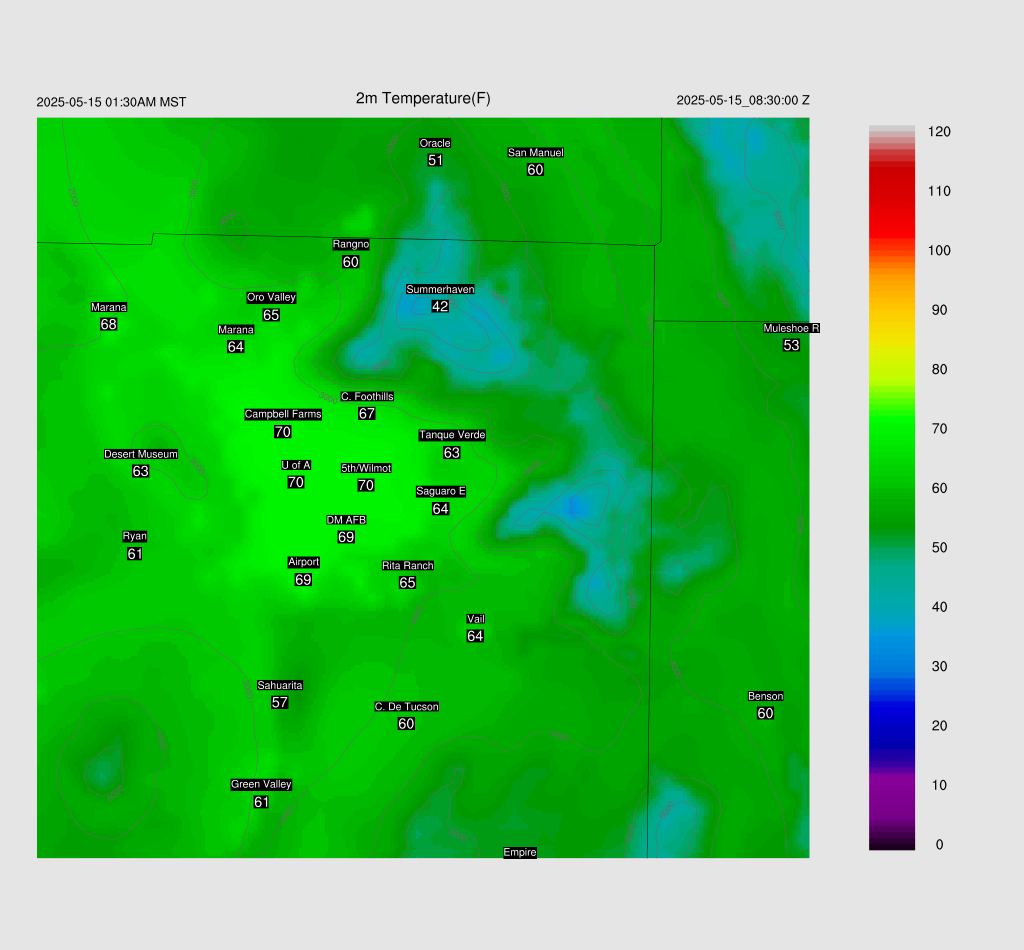Select the San Manuel station label

coord(536,153)
